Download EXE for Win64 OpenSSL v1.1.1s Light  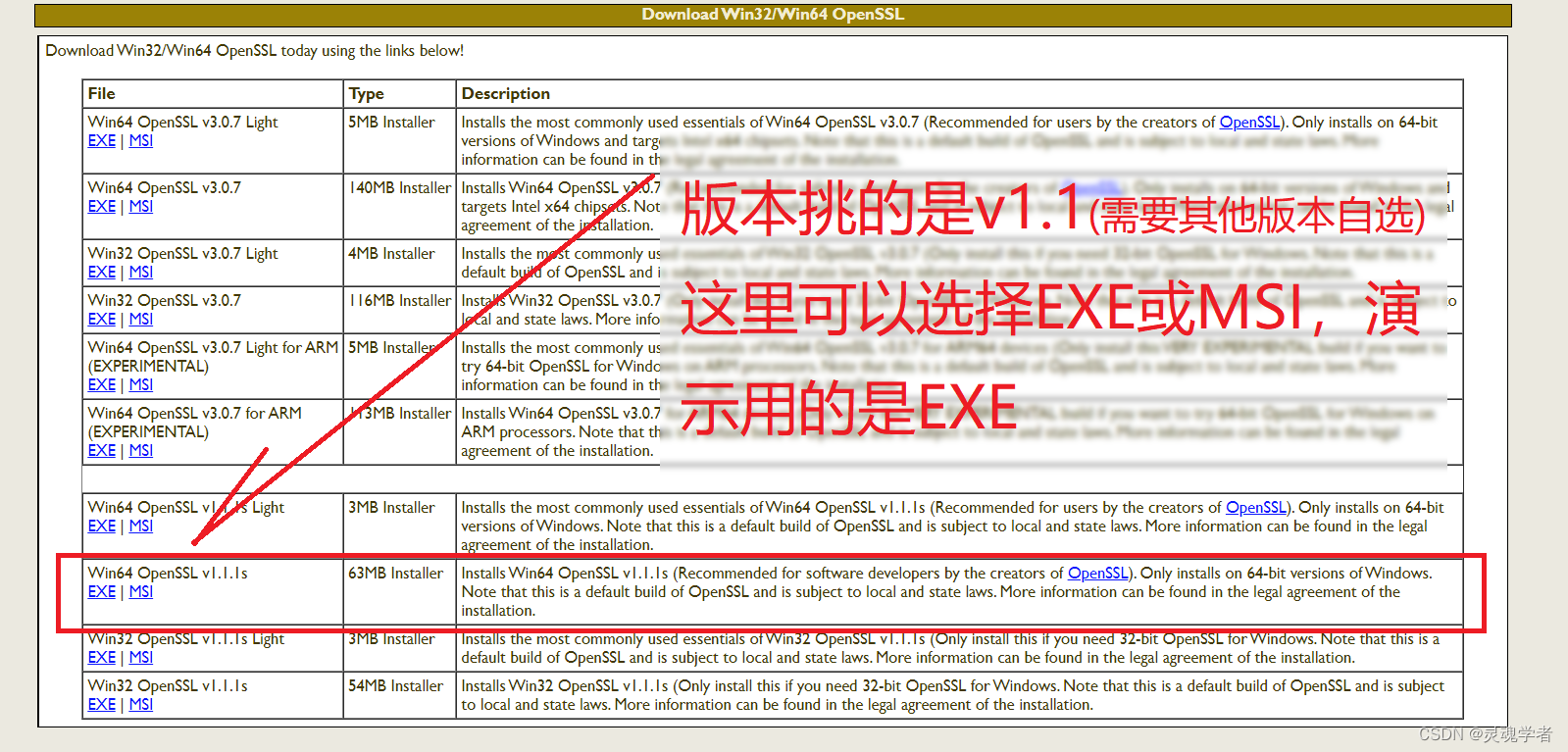102,526
